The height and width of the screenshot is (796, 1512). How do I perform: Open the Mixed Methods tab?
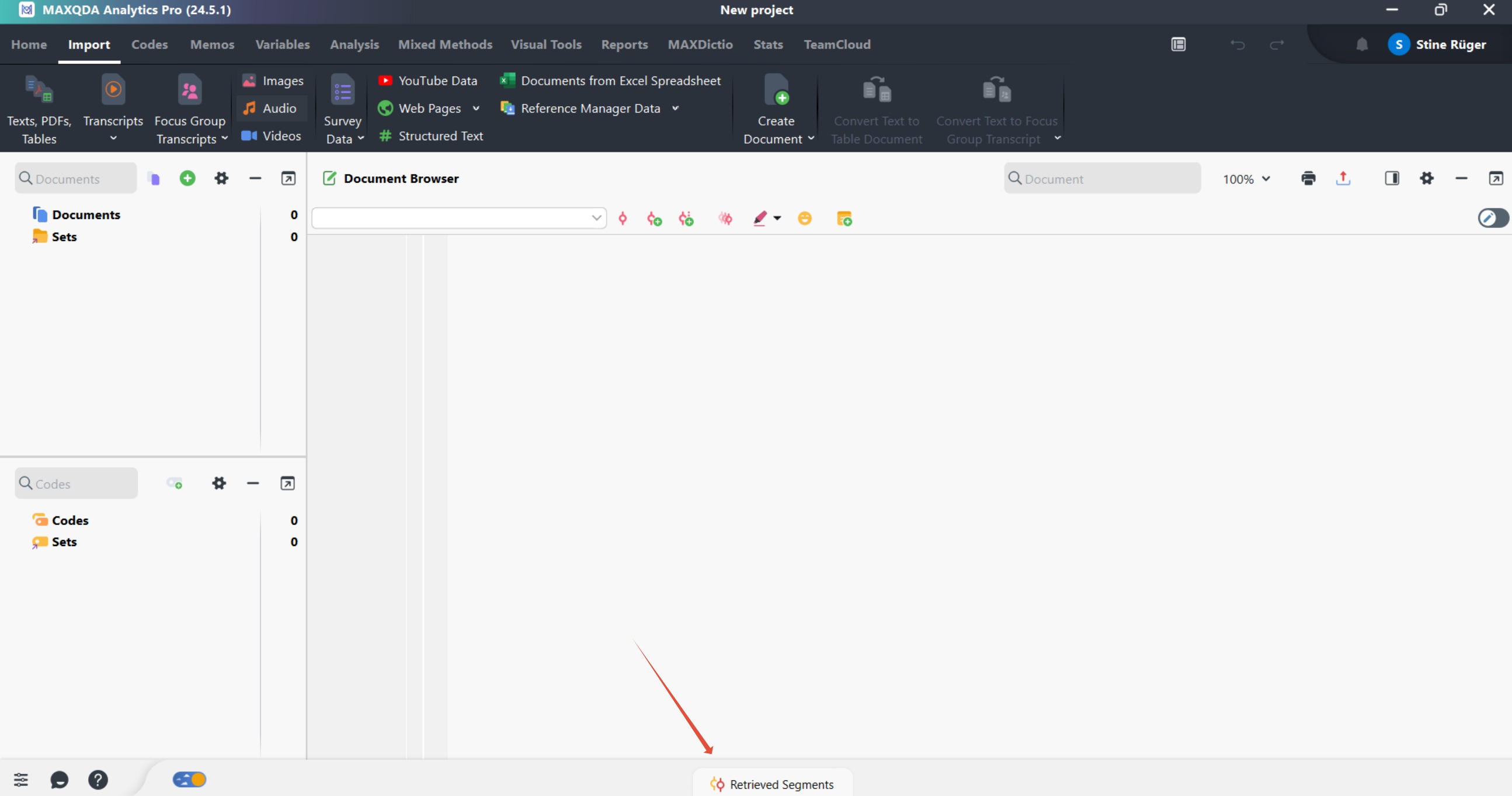445,44
